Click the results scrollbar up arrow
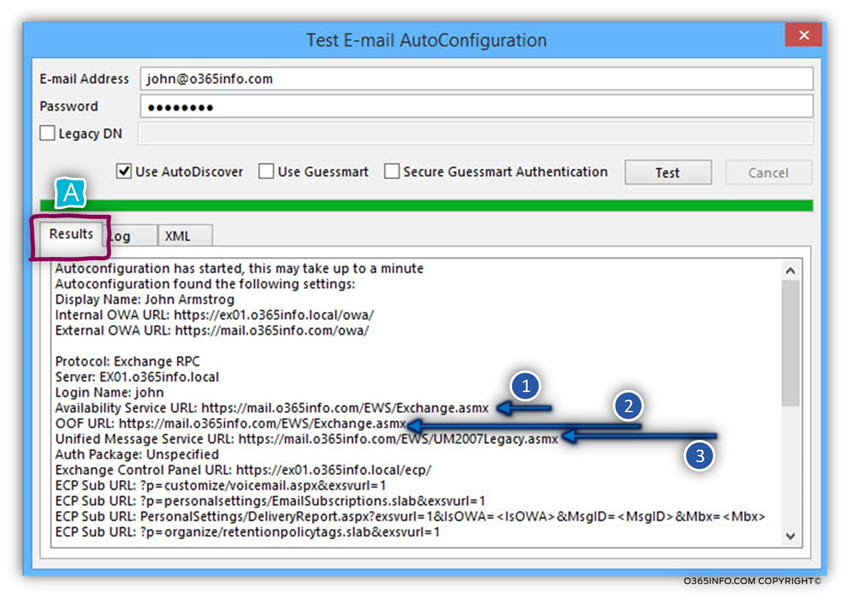The image size is (850, 612). click(x=790, y=270)
